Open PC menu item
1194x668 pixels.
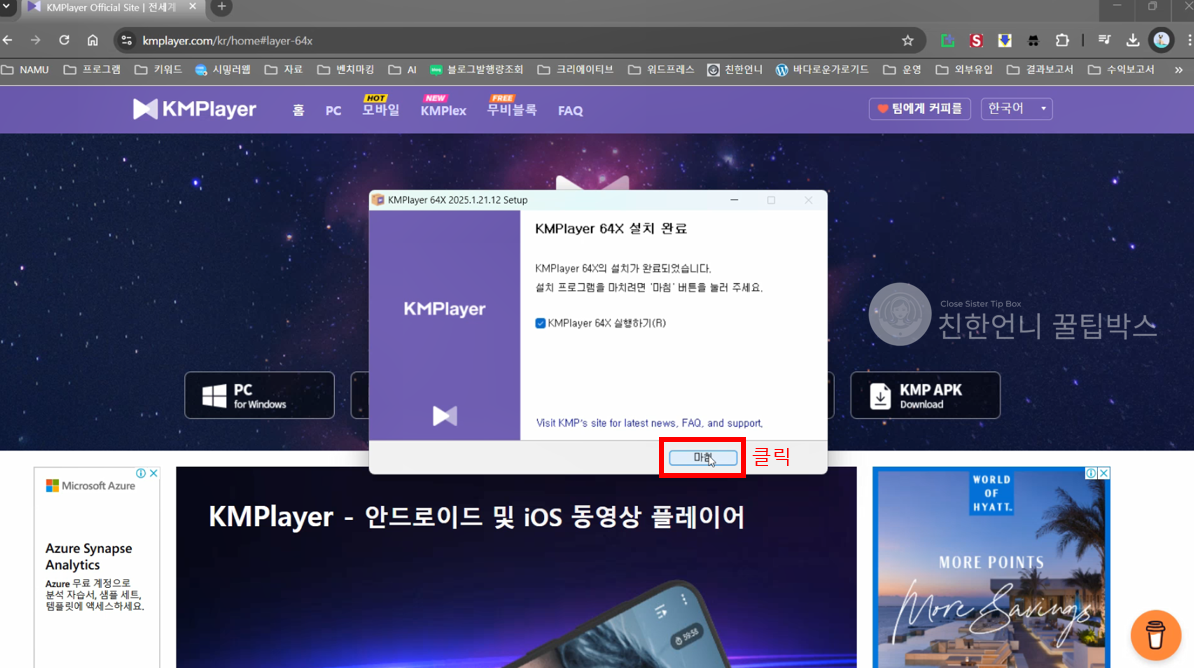point(334,110)
